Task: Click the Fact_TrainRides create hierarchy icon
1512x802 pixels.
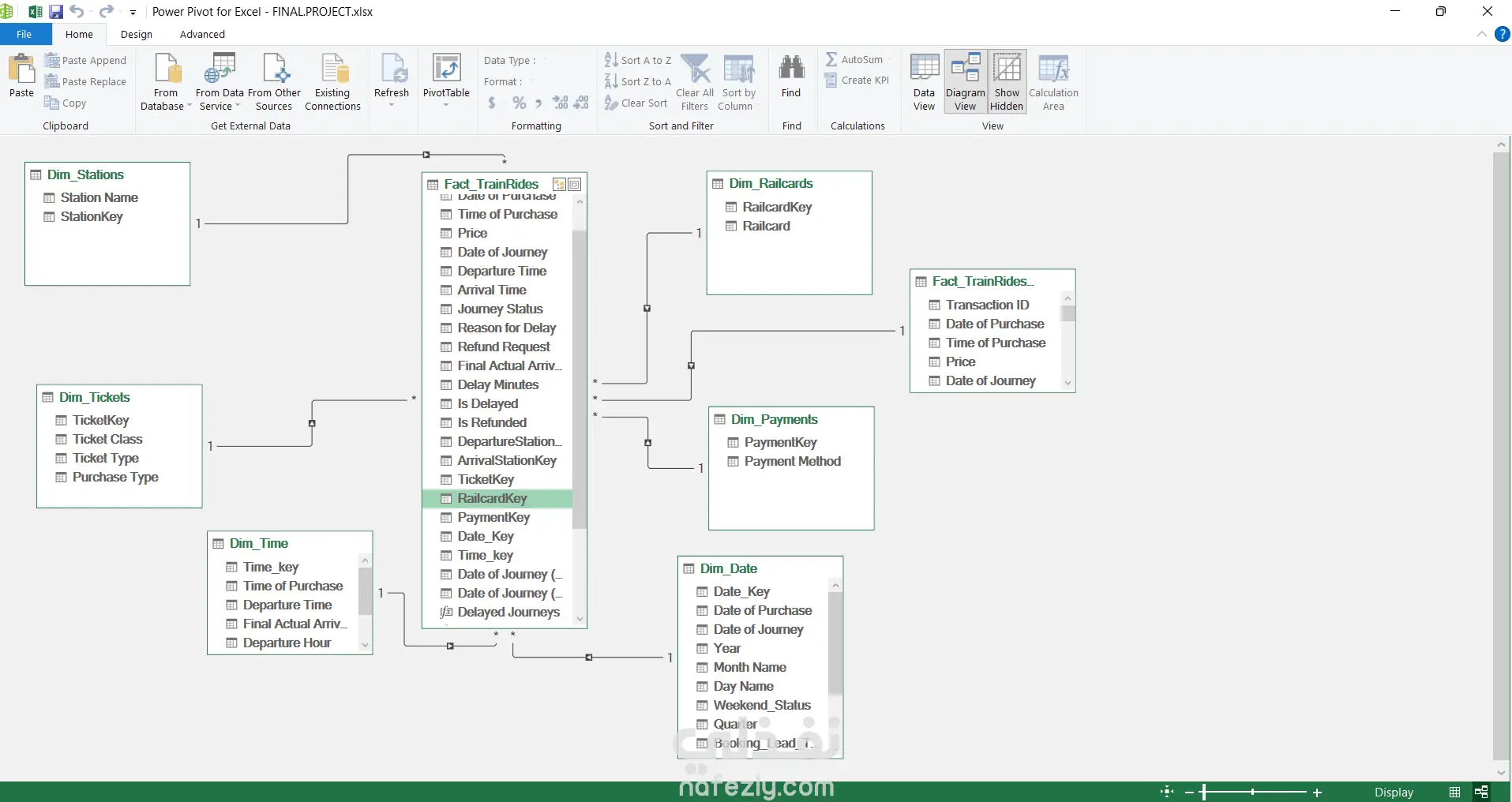Action: pos(559,184)
